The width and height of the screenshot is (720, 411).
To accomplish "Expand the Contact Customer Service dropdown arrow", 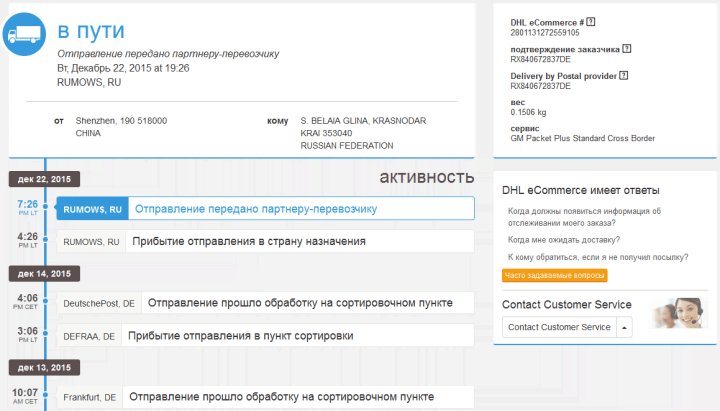I will click(624, 327).
